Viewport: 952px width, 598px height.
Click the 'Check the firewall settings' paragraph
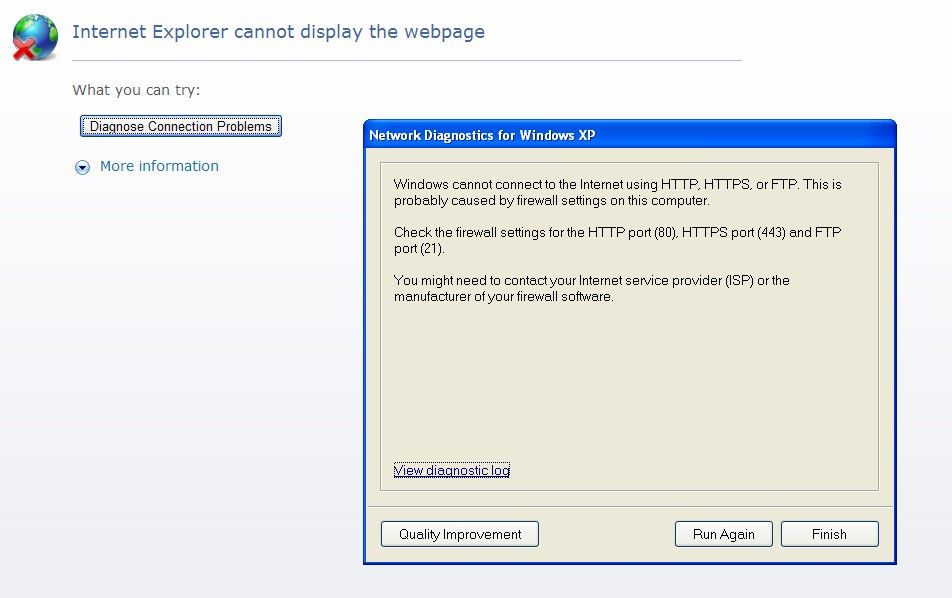pos(617,240)
